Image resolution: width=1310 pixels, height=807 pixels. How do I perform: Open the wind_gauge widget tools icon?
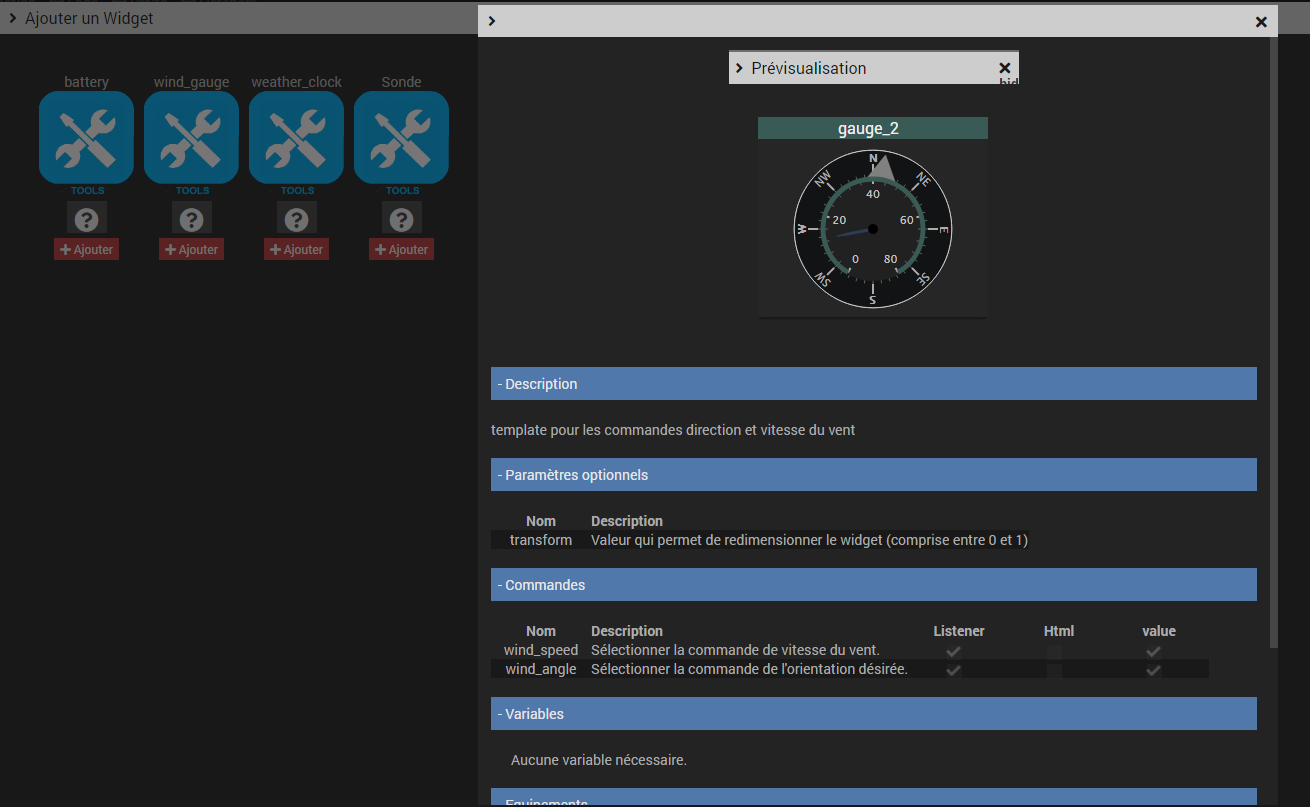pyautogui.click(x=191, y=138)
